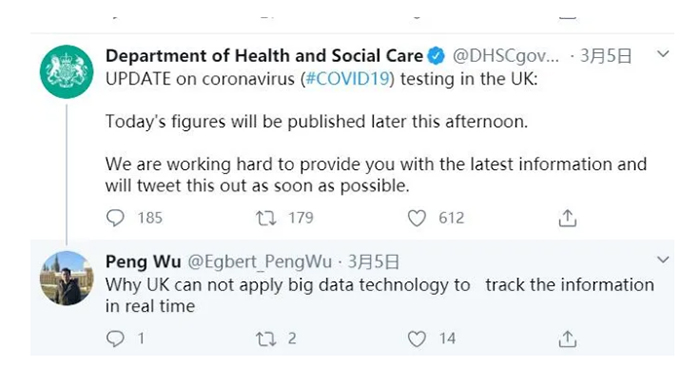Retweet the Department of Health coronavirus update
The width and height of the screenshot is (700, 387).
(266, 218)
